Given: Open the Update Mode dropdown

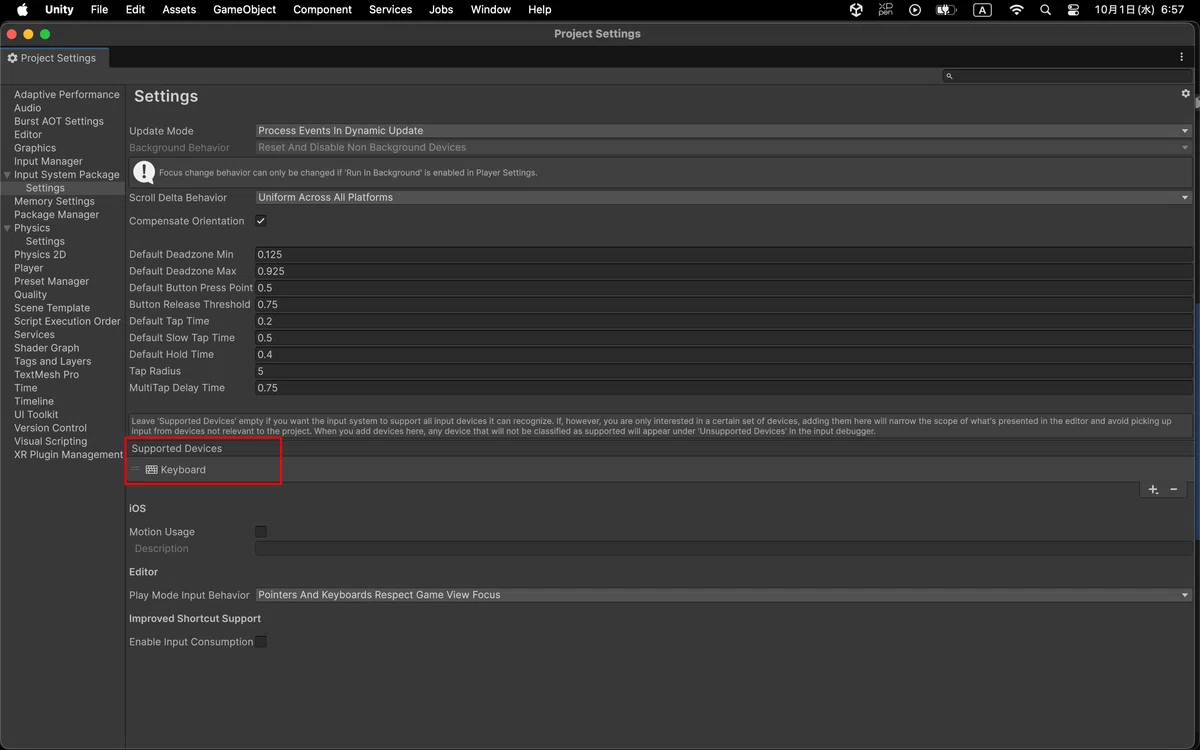Looking at the screenshot, I should point(724,131).
